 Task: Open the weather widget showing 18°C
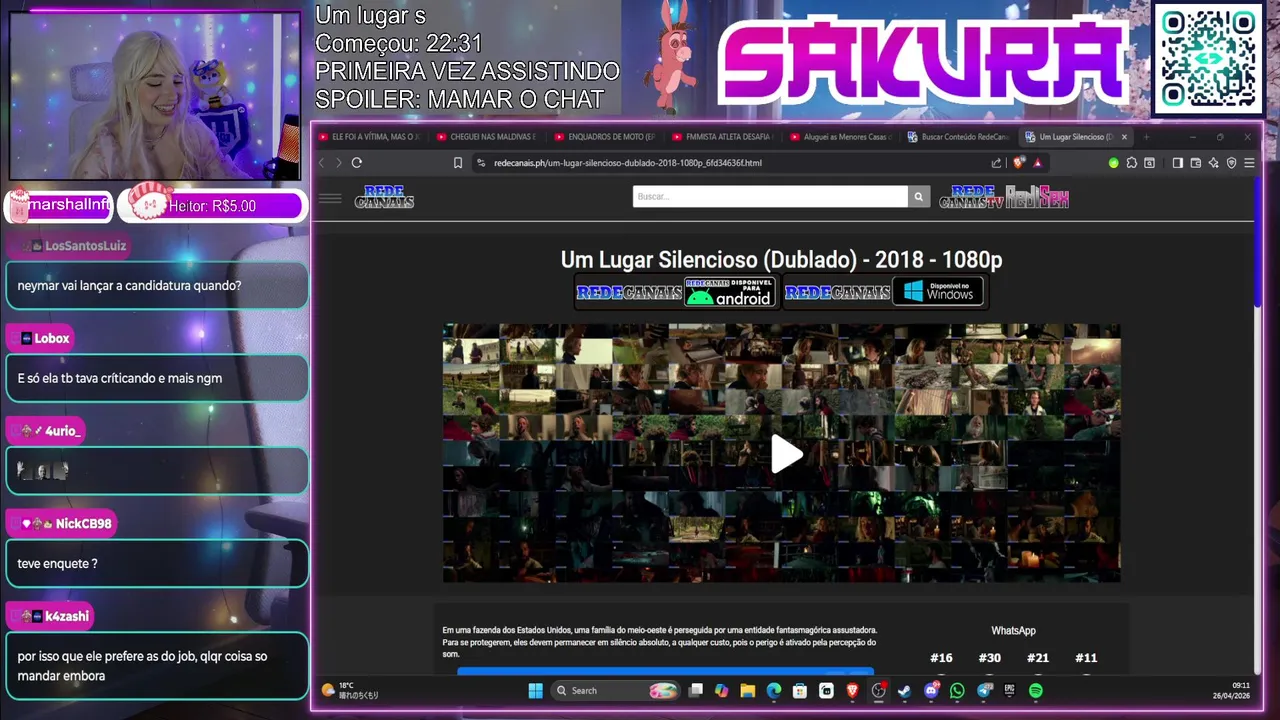pos(350,690)
